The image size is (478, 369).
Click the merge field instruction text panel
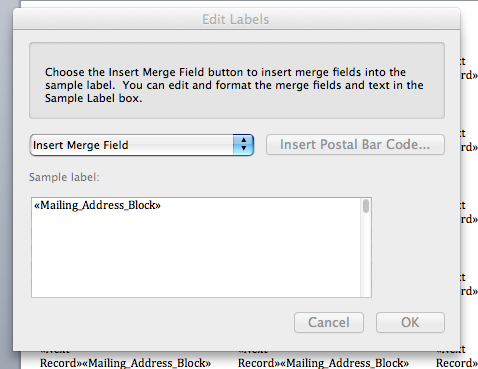coord(237,80)
